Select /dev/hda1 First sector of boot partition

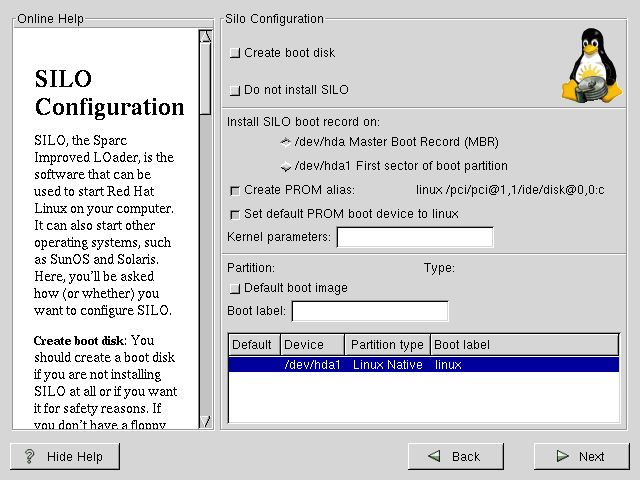click(287, 166)
